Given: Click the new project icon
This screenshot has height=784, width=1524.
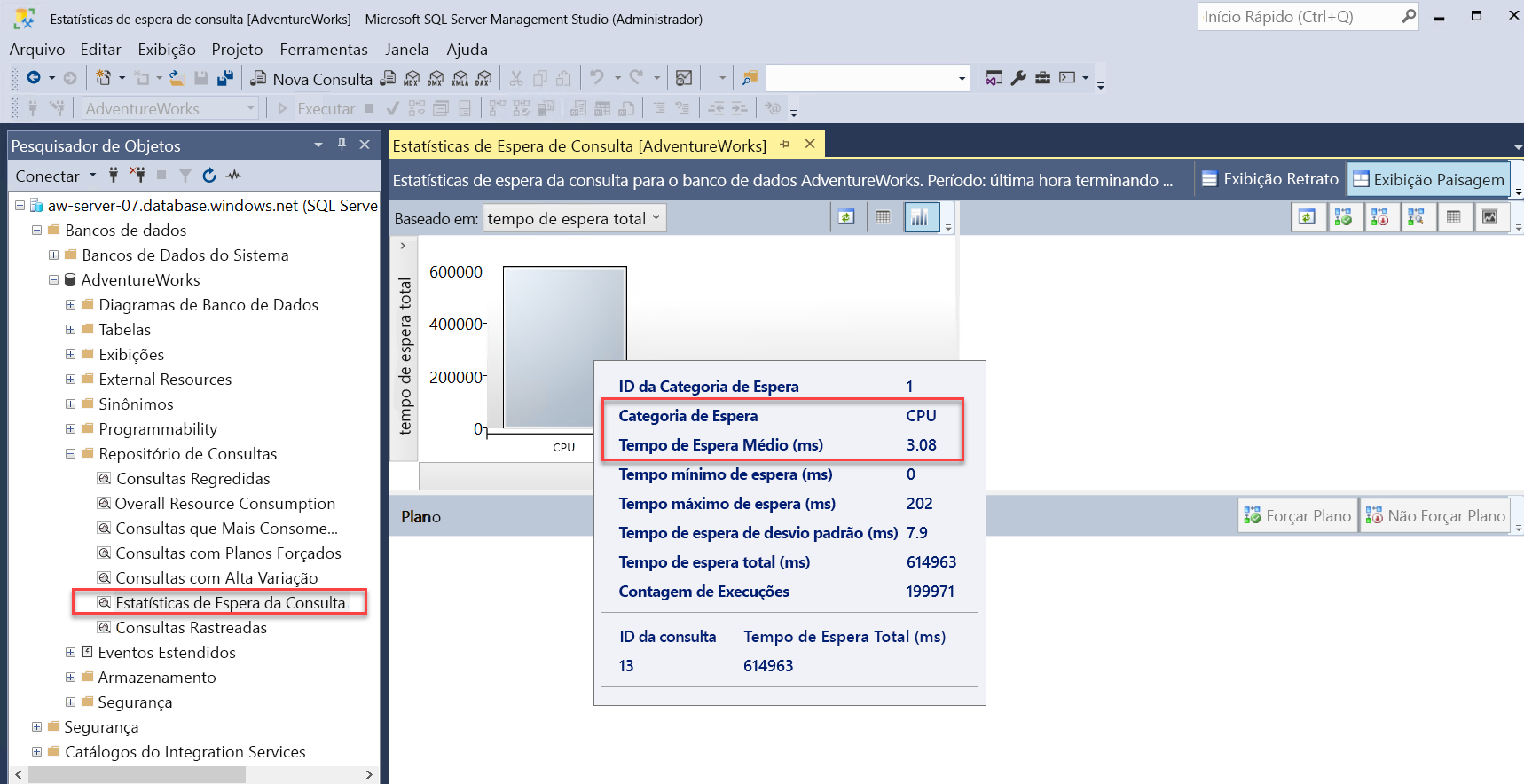Looking at the screenshot, I should 104,78.
